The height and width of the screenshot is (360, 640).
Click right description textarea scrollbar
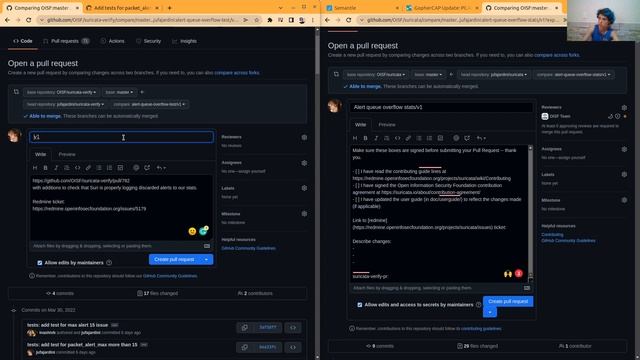[x=530, y=213]
